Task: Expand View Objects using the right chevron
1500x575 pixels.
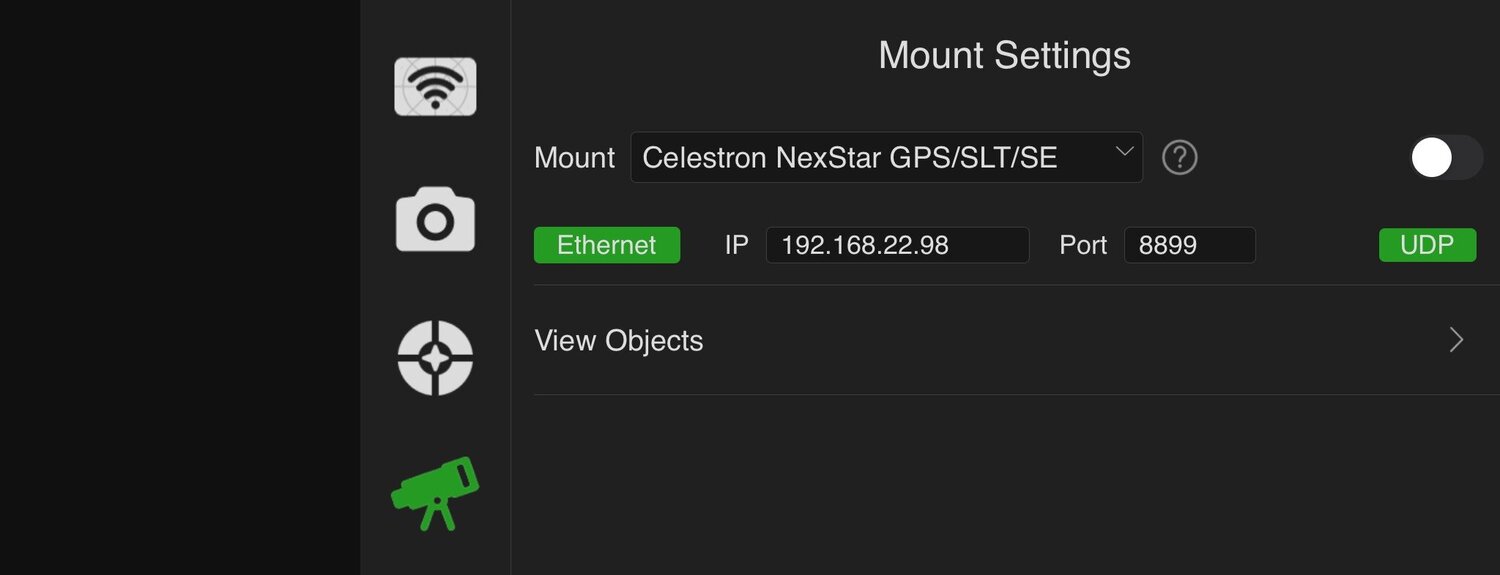Action: point(1456,341)
